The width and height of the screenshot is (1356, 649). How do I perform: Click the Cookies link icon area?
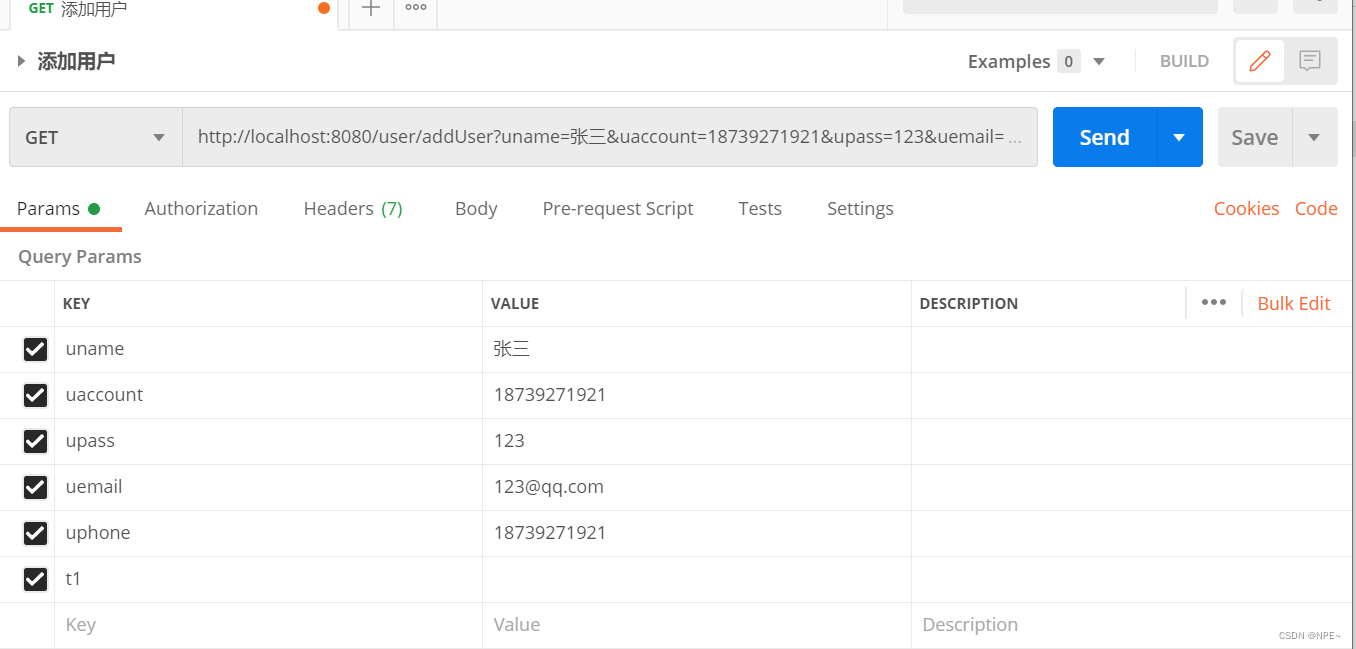click(x=1246, y=208)
